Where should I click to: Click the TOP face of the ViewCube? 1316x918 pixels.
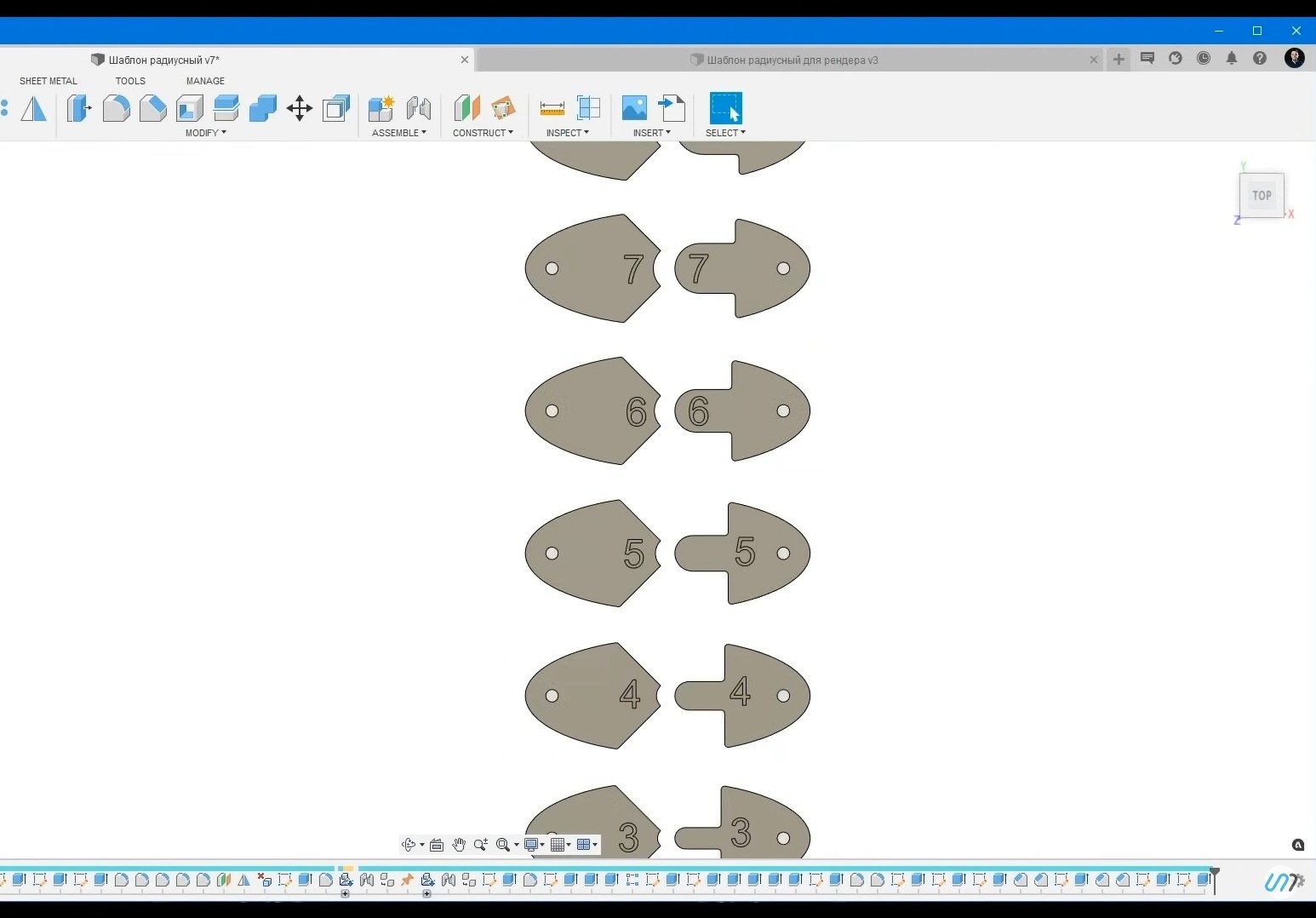coord(1262,195)
